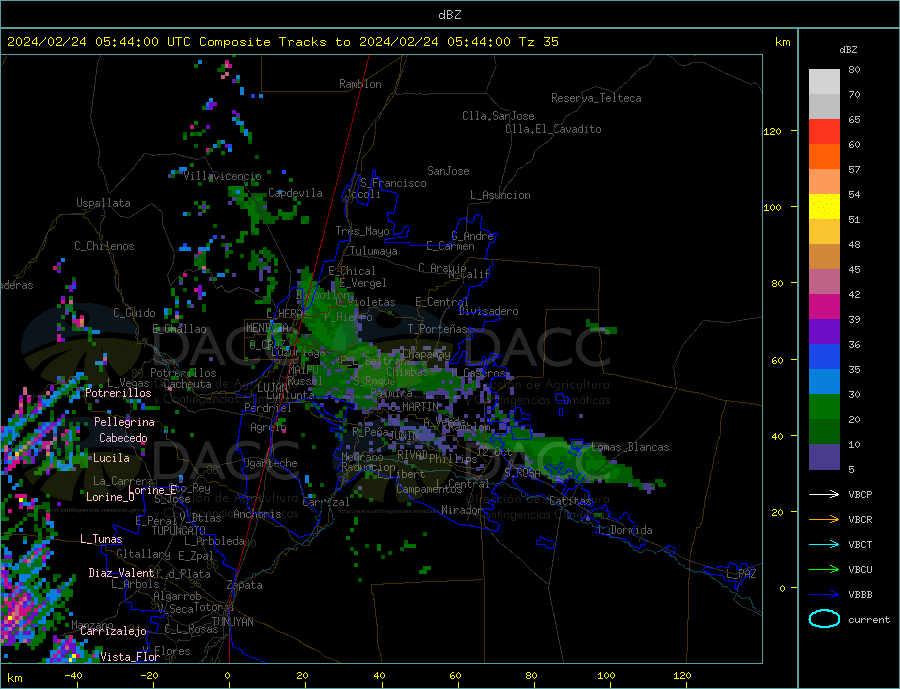
Task: Click the Ugarteche place label
Action: coord(270,463)
